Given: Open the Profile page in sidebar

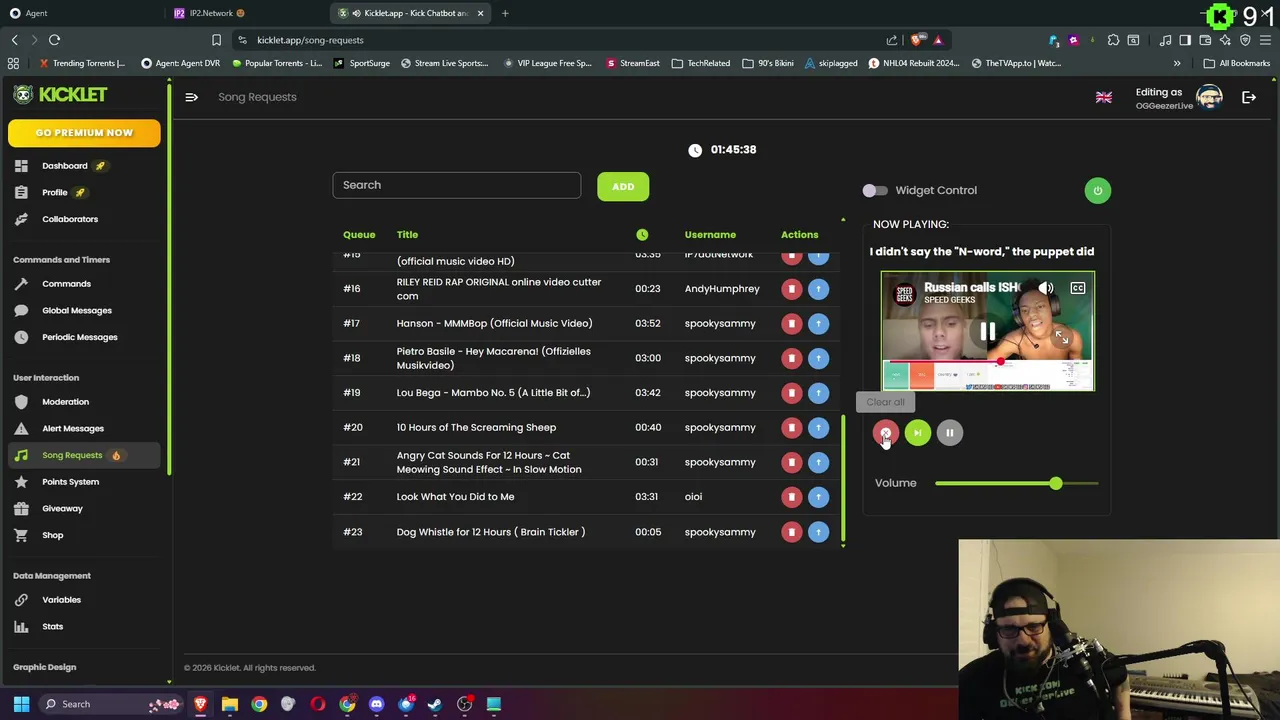Looking at the screenshot, I should (x=54, y=192).
